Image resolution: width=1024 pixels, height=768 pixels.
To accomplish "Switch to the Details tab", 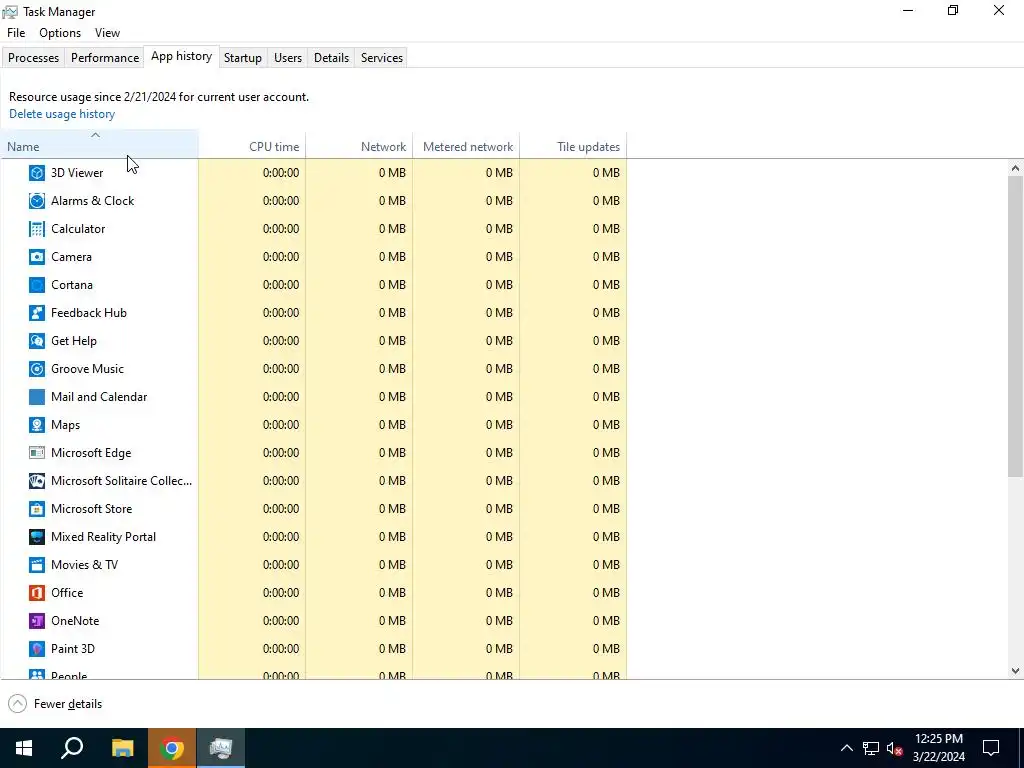I will tap(331, 57).
